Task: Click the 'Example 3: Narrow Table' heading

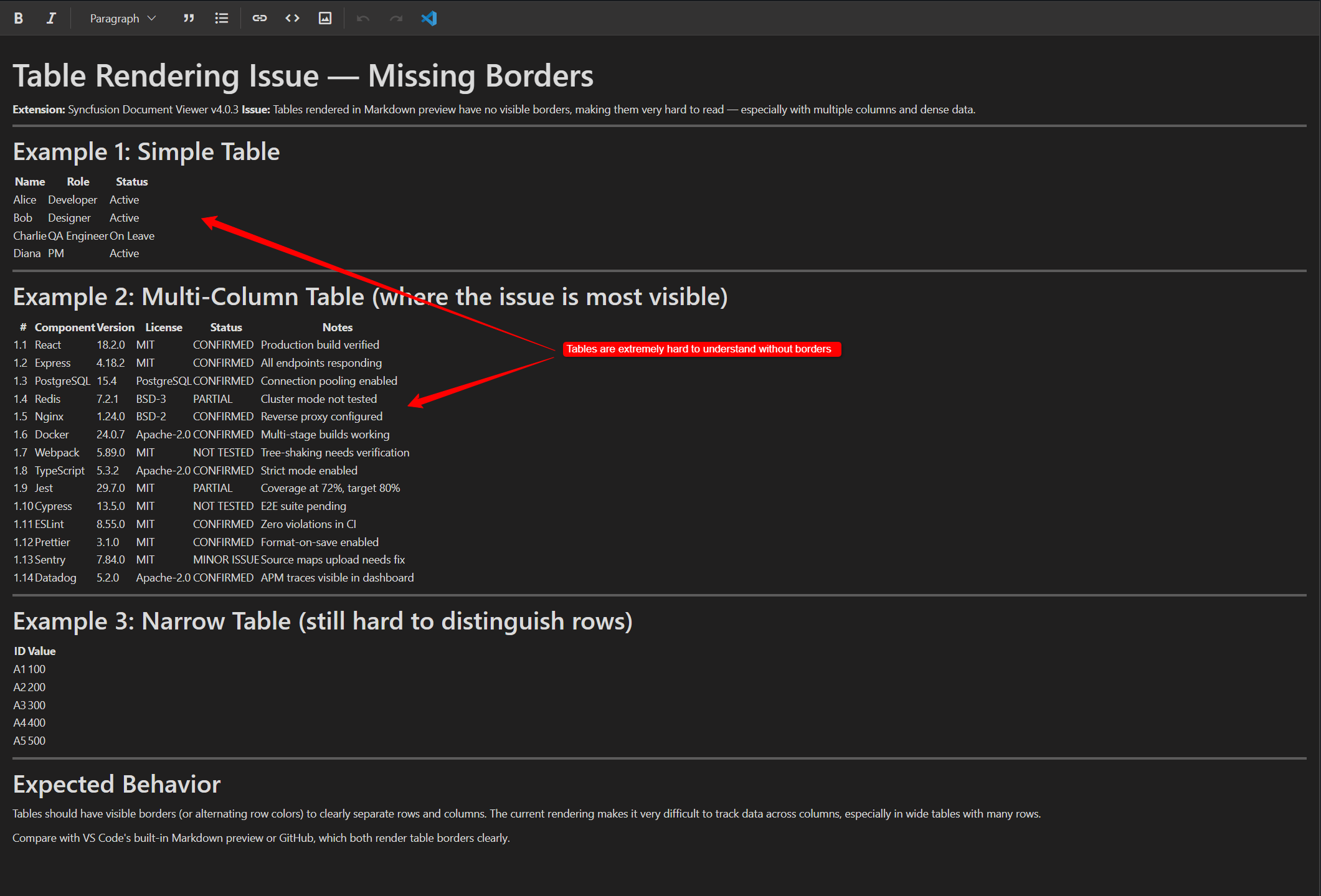Action: click(323, 621)
